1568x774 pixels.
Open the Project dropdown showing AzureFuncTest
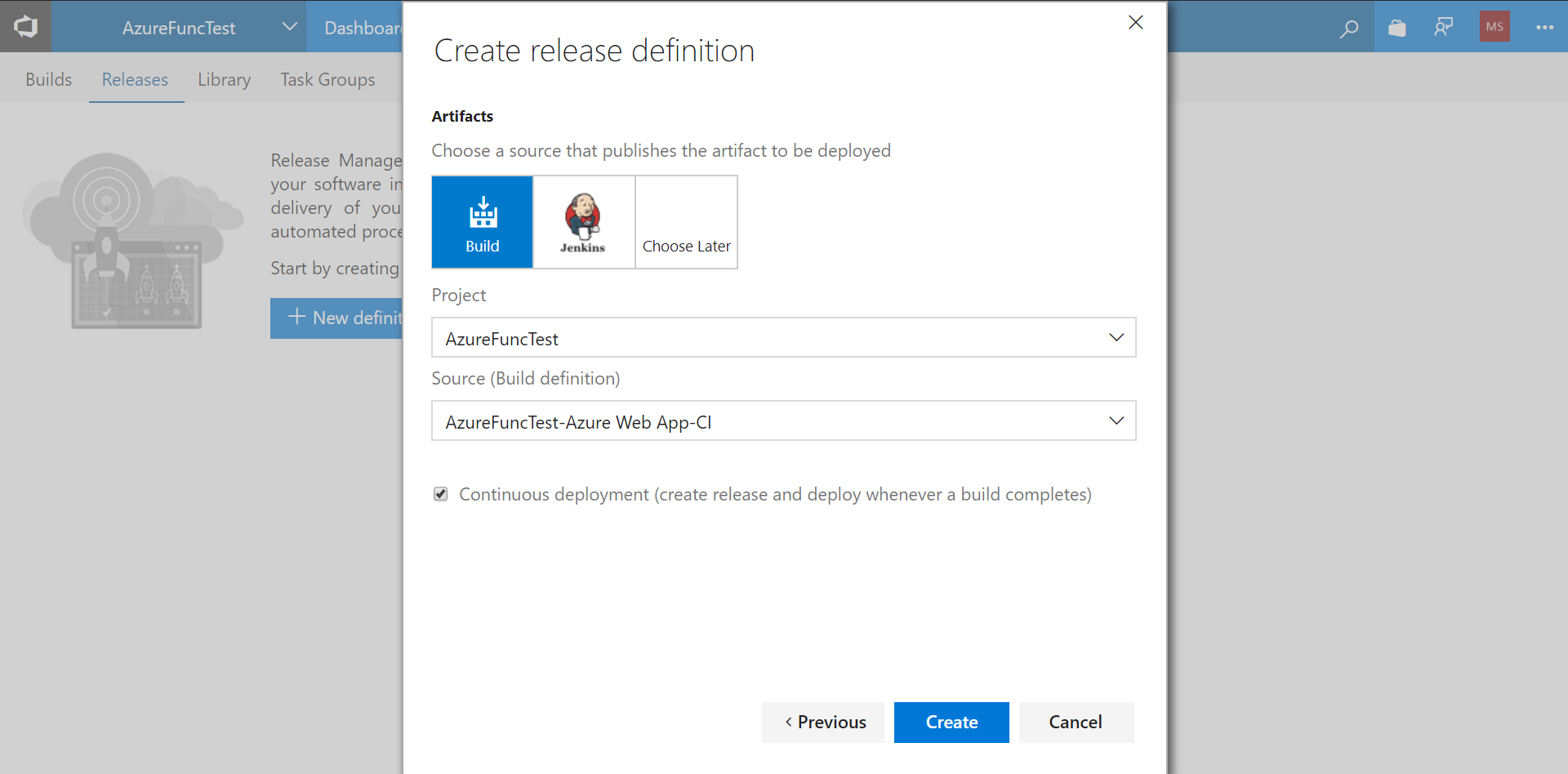pos(783,337)
